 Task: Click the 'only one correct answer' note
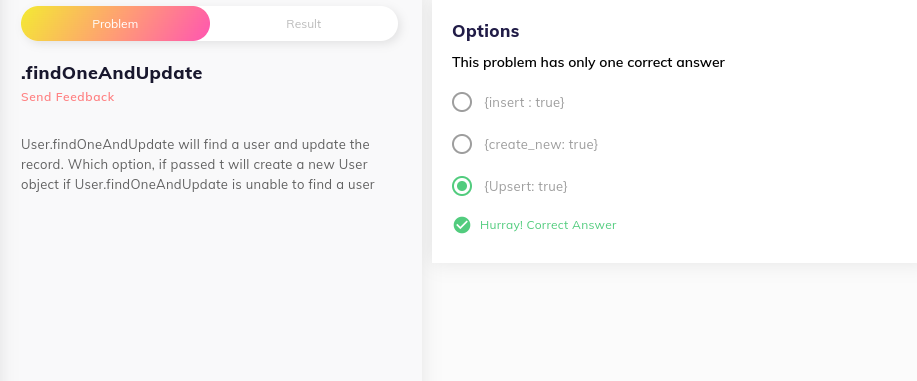[x=588, y=62]
